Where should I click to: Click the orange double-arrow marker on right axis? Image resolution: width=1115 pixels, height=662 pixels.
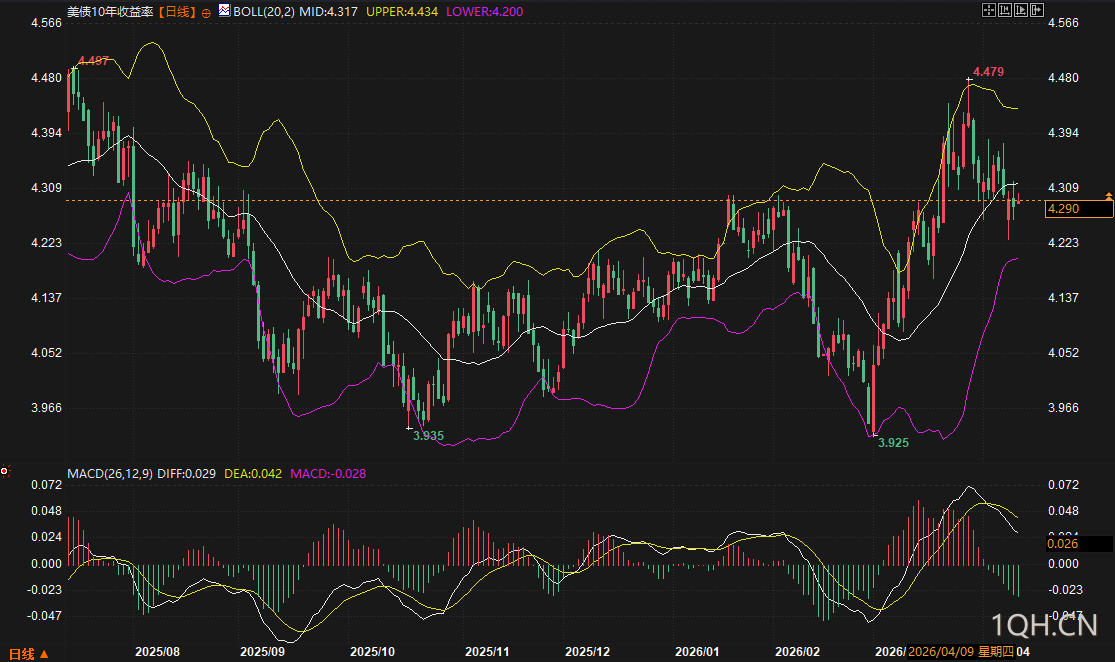(1108, 194)
